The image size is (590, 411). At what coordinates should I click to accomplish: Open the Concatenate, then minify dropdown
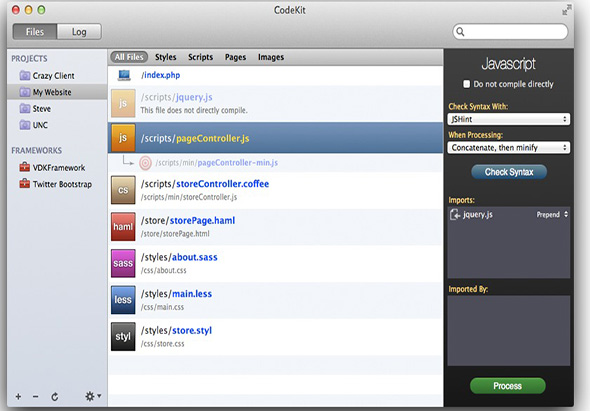509,148
